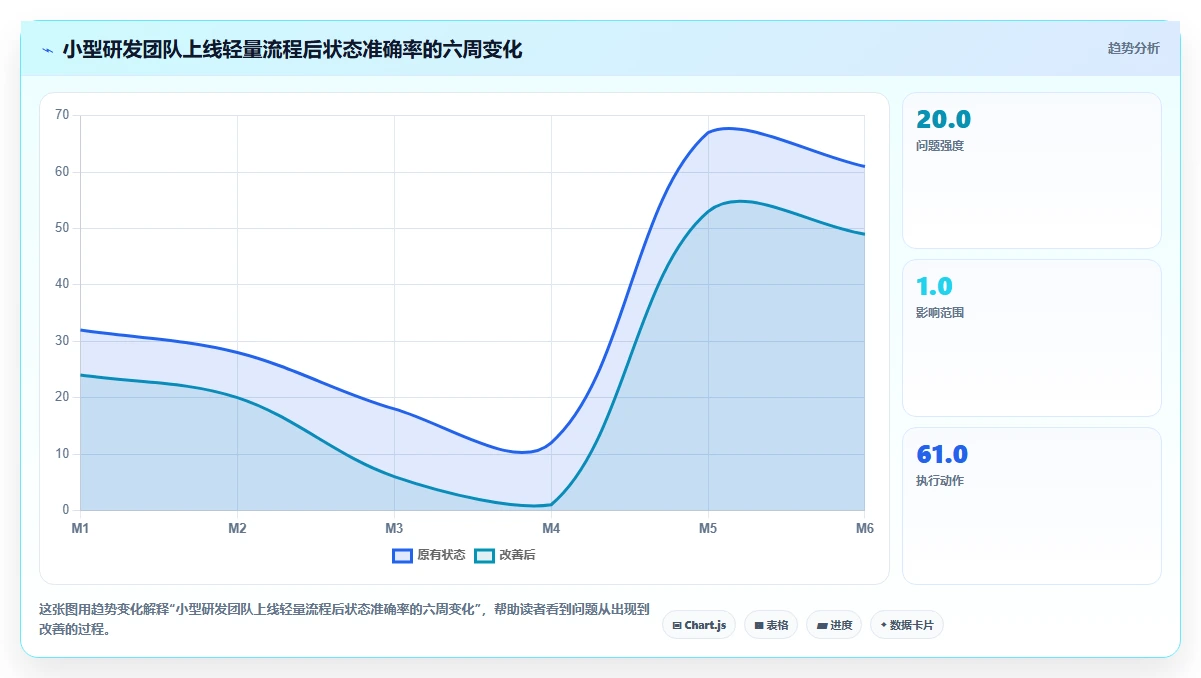
Task: Click the 10 y-axis tick label
Action: coord(62,454)
